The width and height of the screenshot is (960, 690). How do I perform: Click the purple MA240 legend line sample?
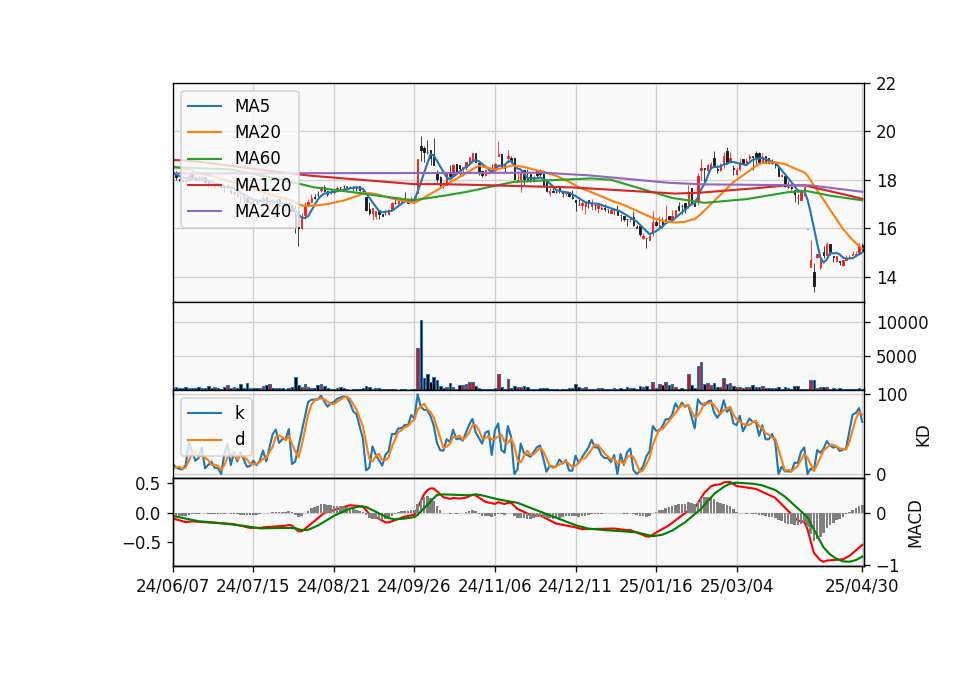204,211
